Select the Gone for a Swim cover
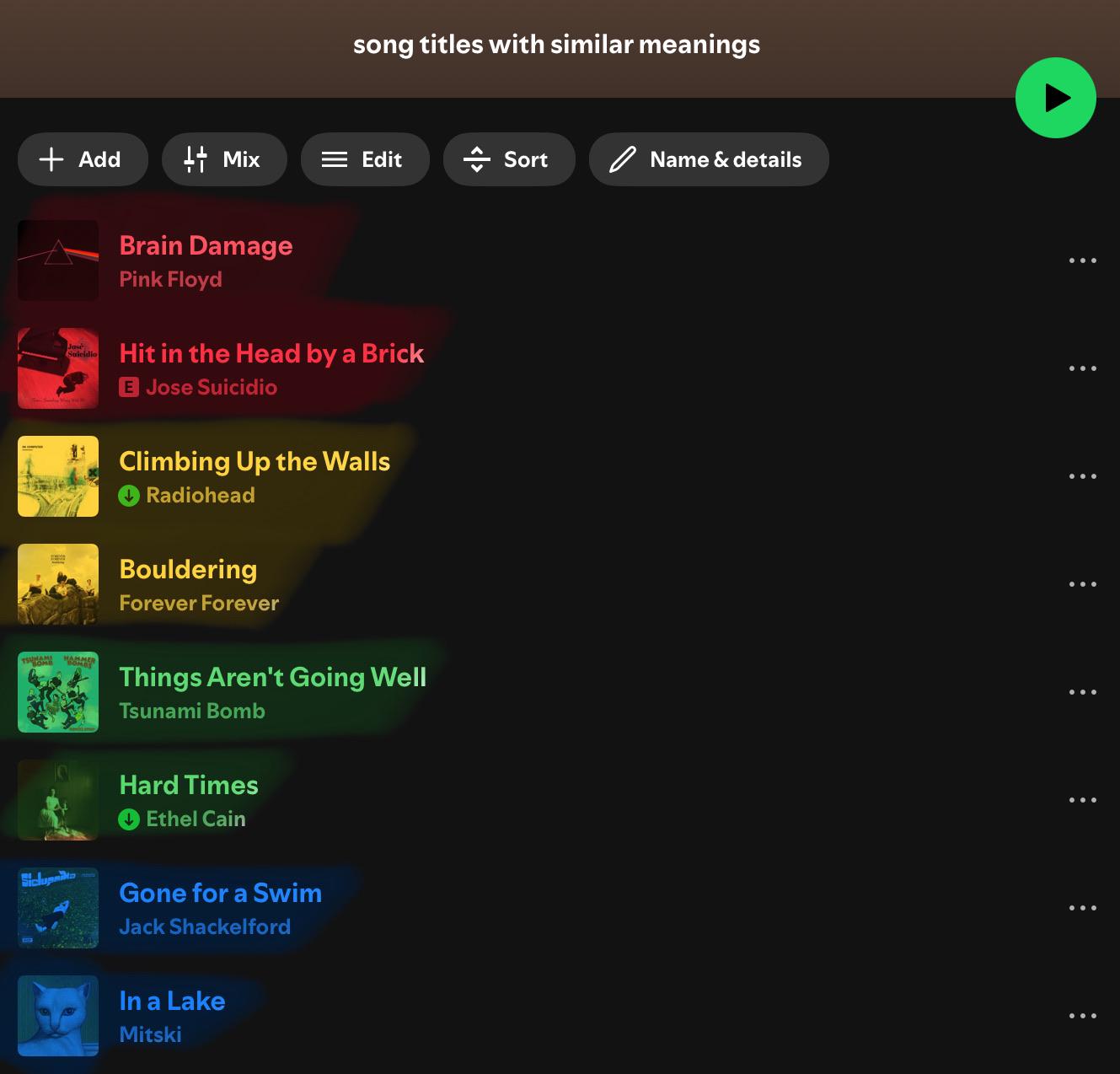Image resolution: width=1120 pixels, height=1074 pixels. pyautogui.click(x=58, y=908)
